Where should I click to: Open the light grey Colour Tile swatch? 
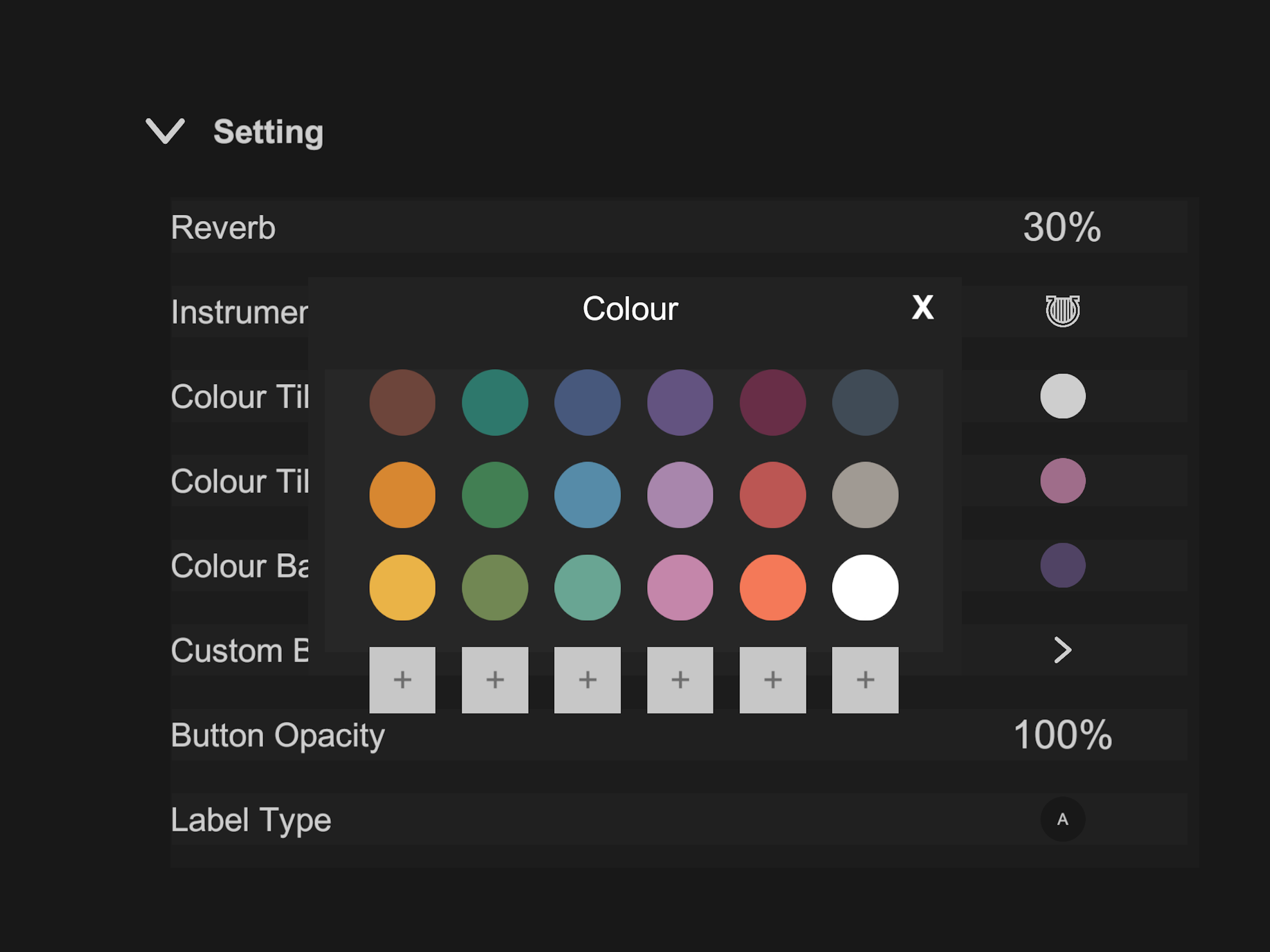(1063, 396)
